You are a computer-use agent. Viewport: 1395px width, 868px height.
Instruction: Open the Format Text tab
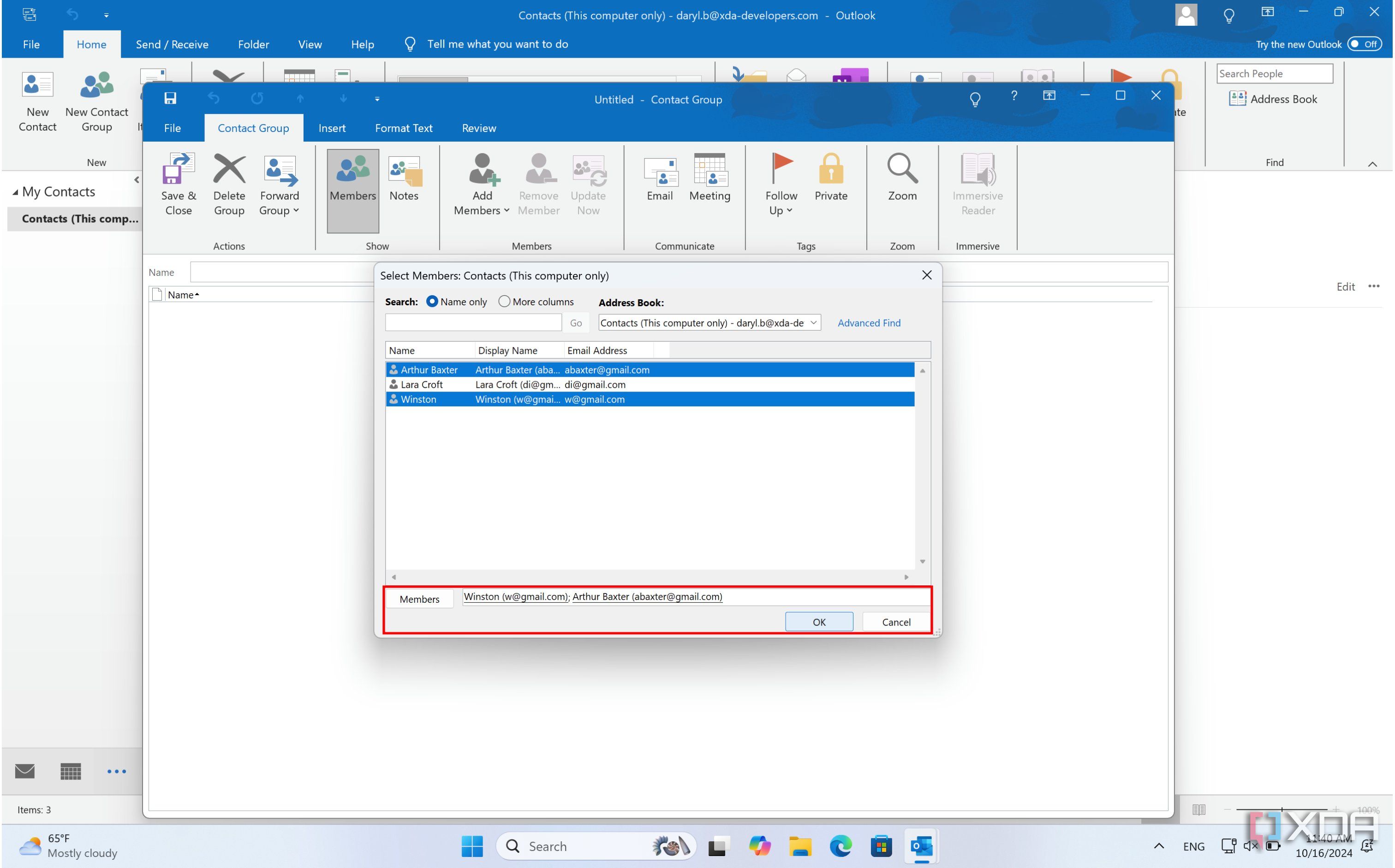[404, 128]
